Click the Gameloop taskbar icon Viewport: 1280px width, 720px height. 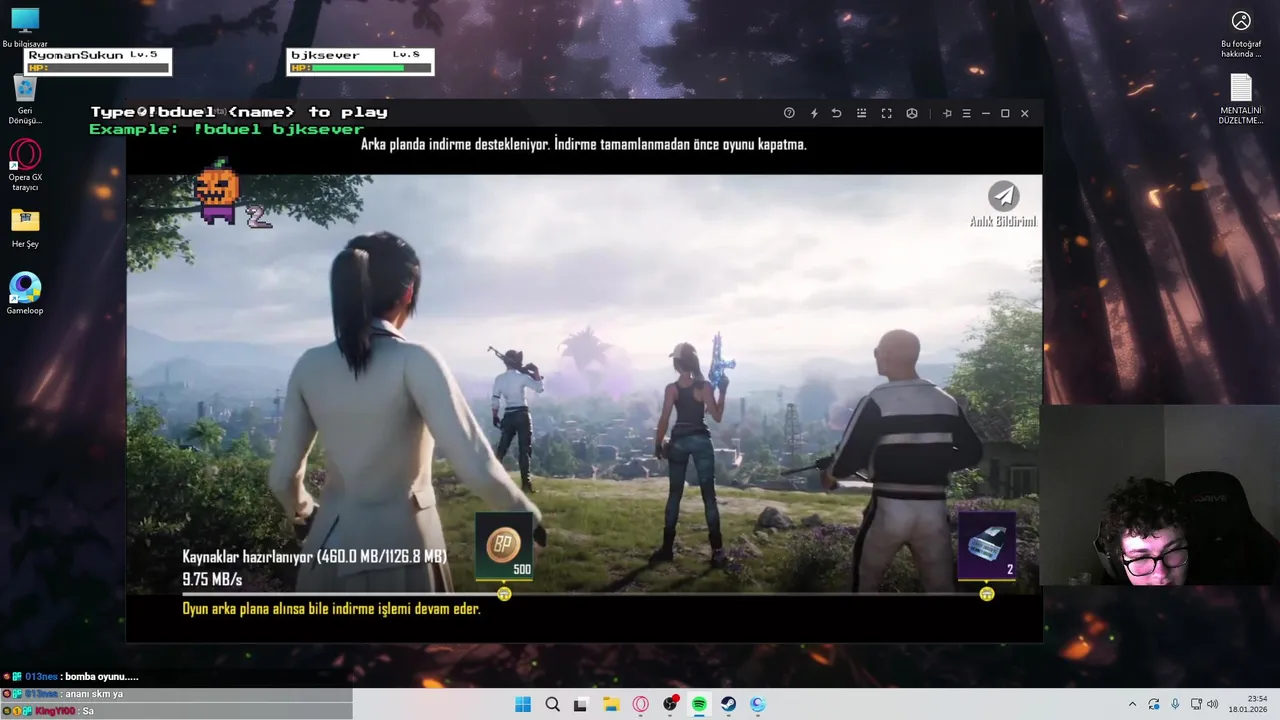pyautogui.click(x=758, y=704)
